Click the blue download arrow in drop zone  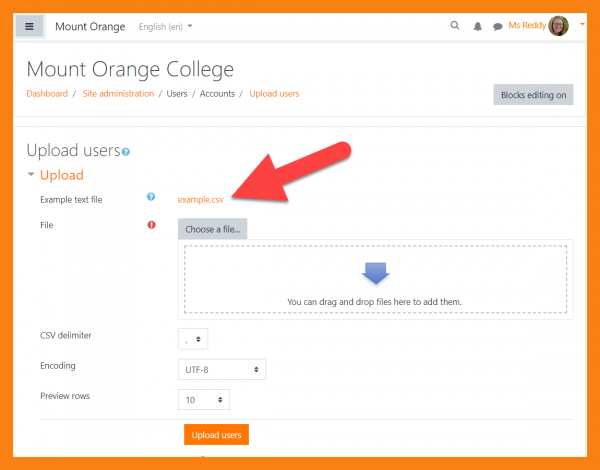(374, 273)
